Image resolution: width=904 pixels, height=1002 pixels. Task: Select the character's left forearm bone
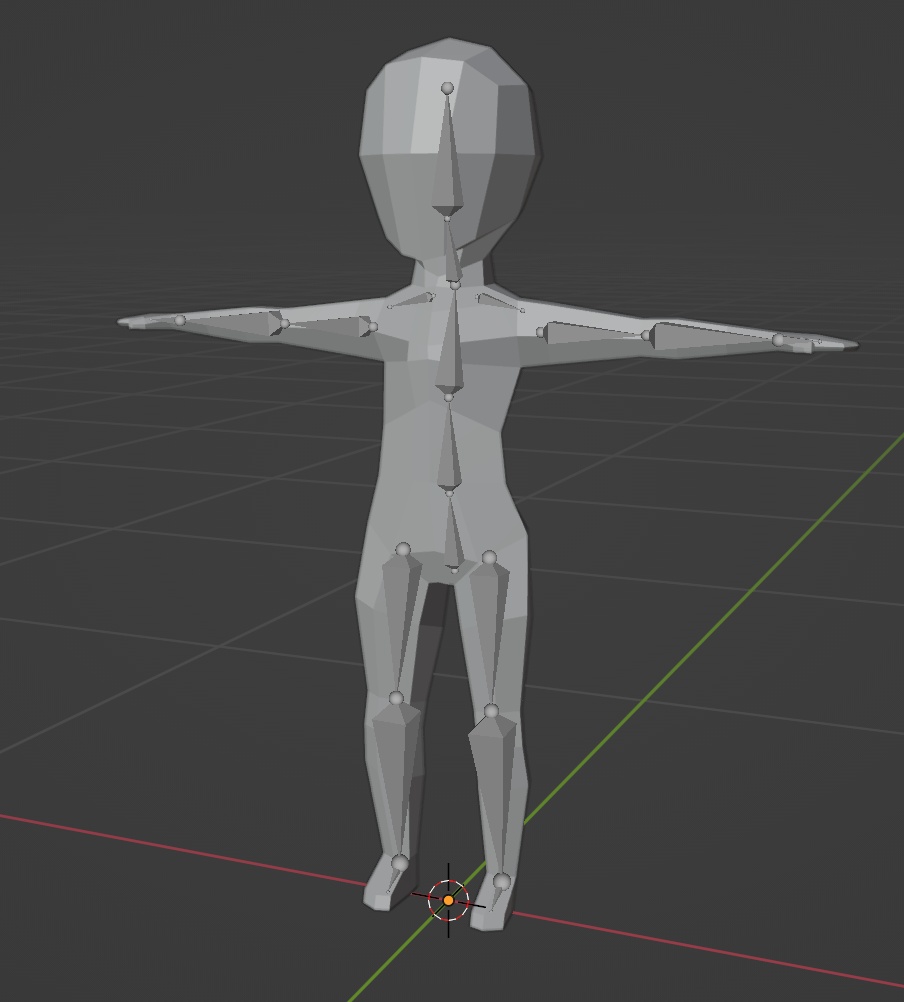712,336
